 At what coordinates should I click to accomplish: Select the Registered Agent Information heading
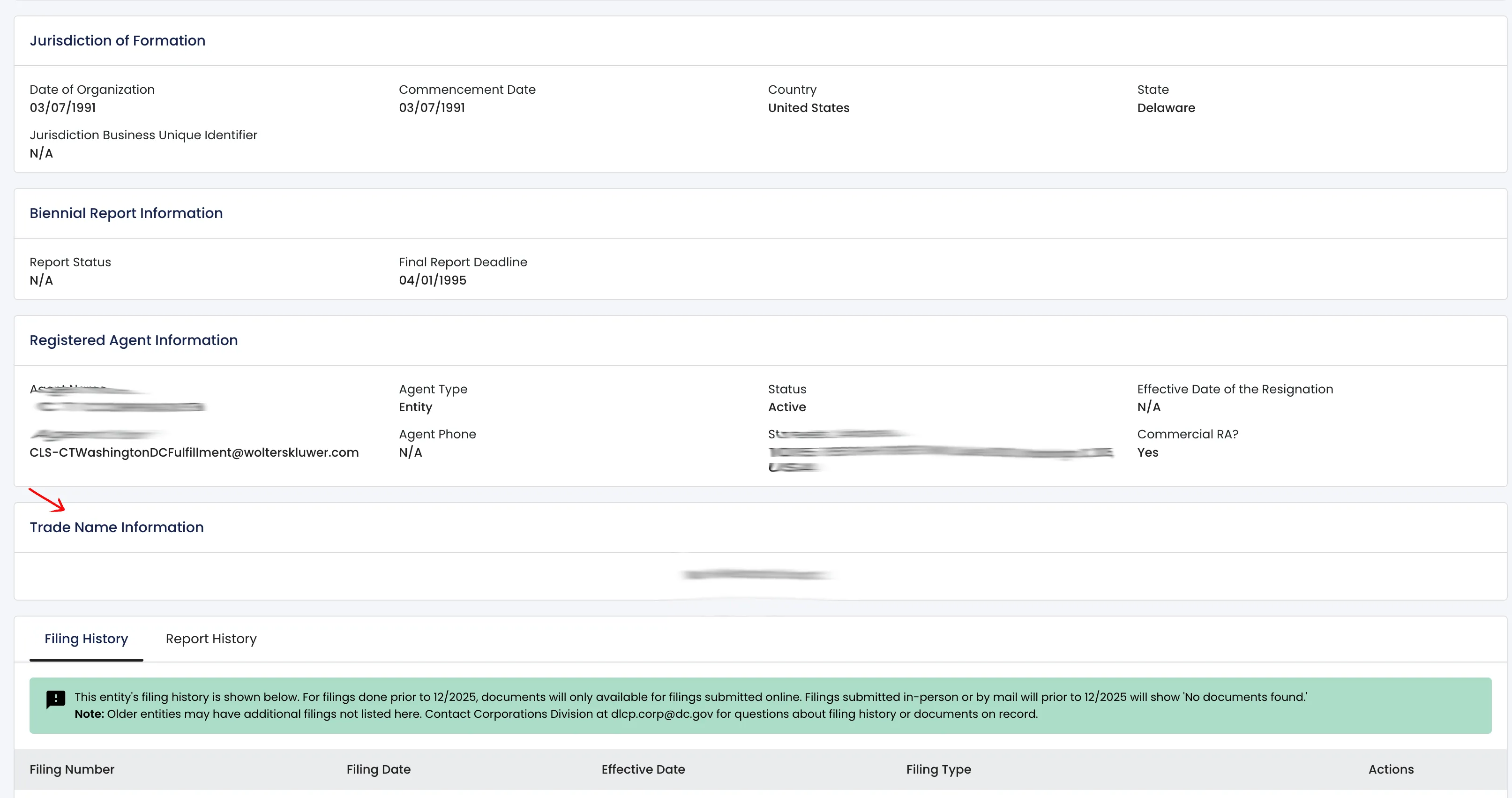pos(134,340)
